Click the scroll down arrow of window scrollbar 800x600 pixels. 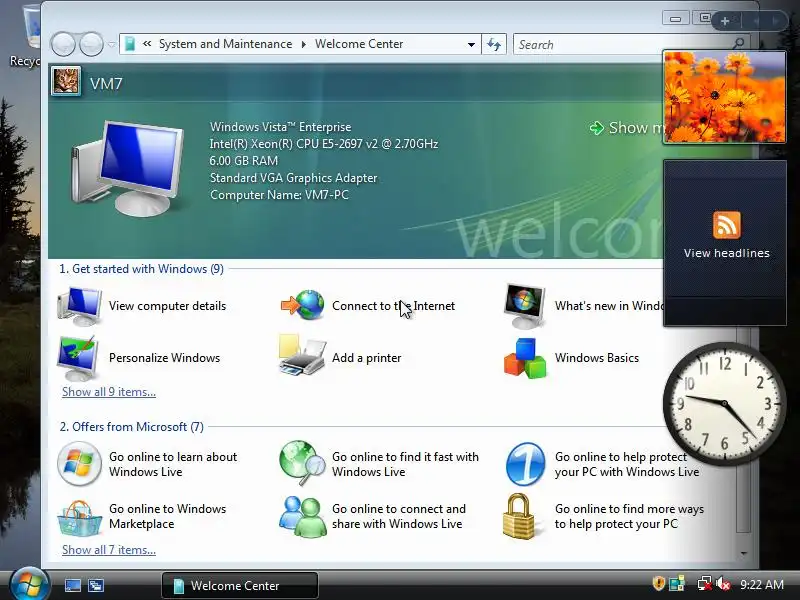(744, 553)
